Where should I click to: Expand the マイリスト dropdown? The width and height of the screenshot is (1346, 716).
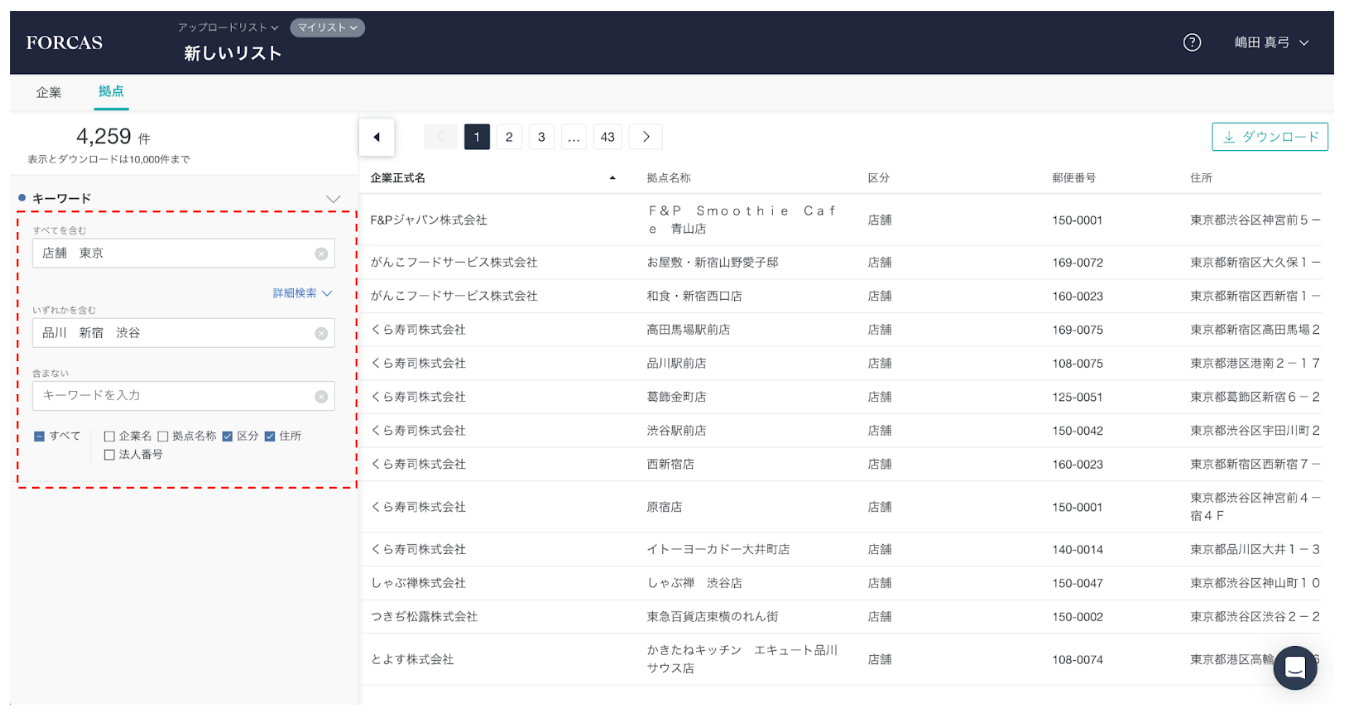(327, 27)
